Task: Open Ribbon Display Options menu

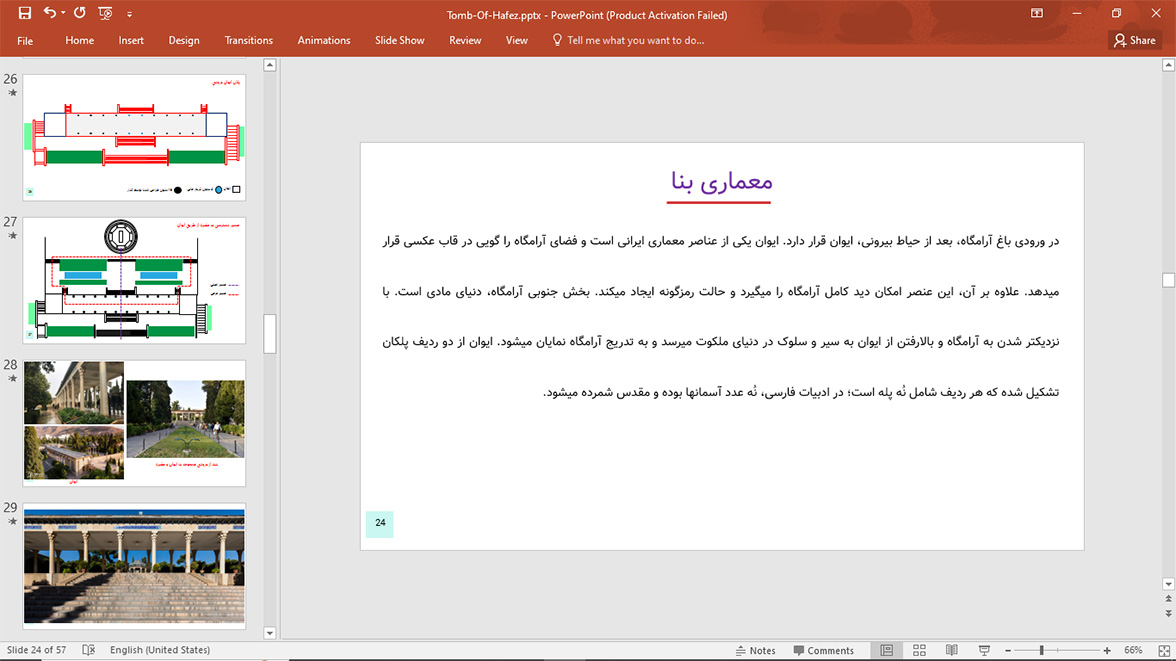Action: tap(1037, 14)
